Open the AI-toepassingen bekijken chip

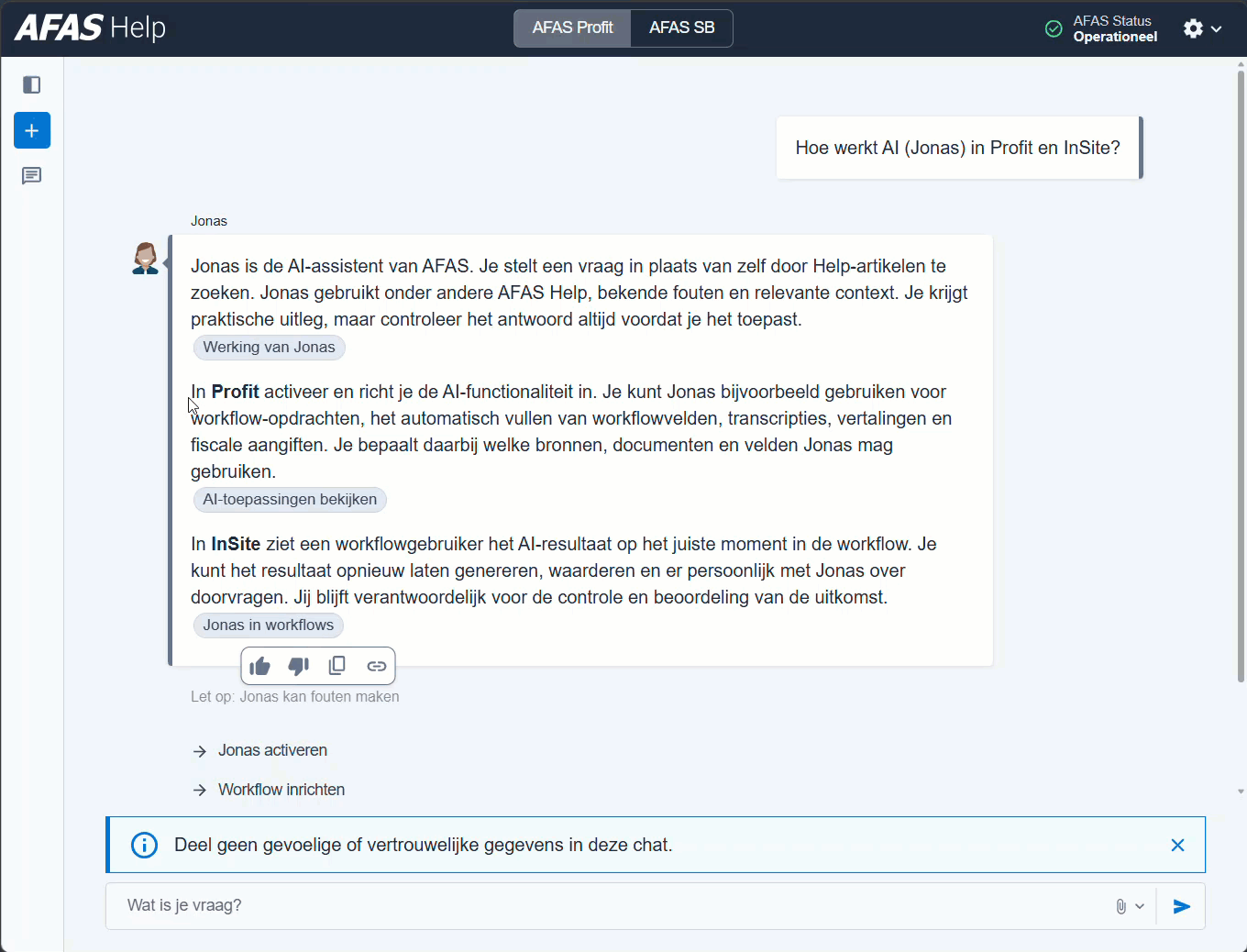(x=290, y=500)
